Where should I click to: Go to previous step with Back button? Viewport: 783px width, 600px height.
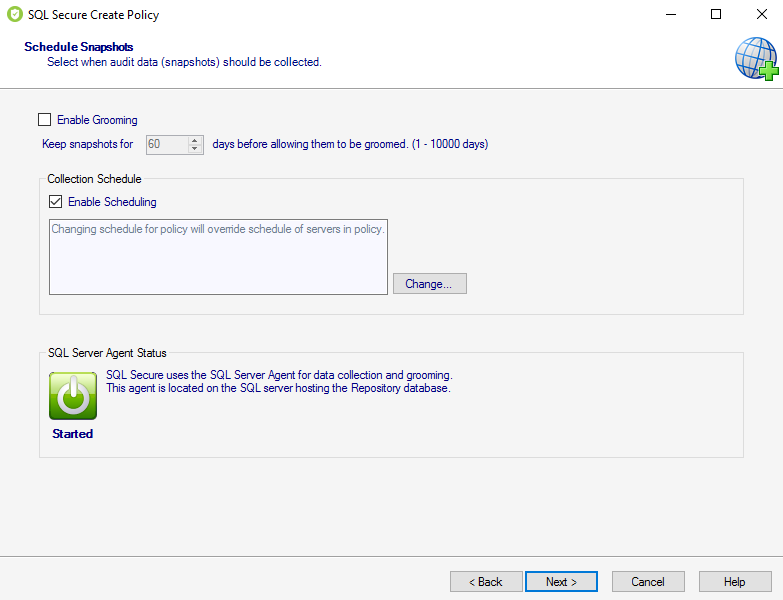(486, 582)
